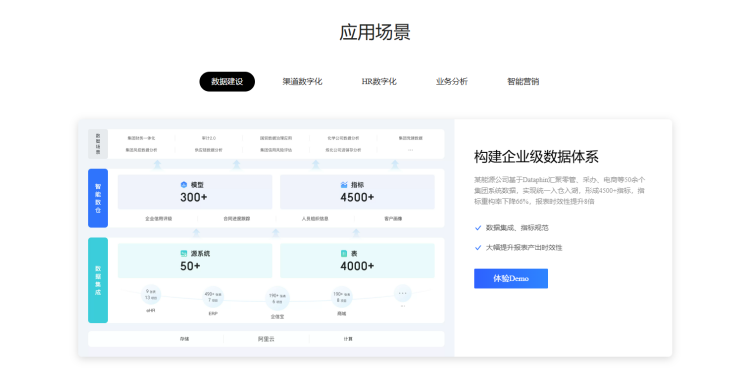Select the 智能营销 tab
The image size is (748, 381).
pyautogui.click(x=523, y=82)
